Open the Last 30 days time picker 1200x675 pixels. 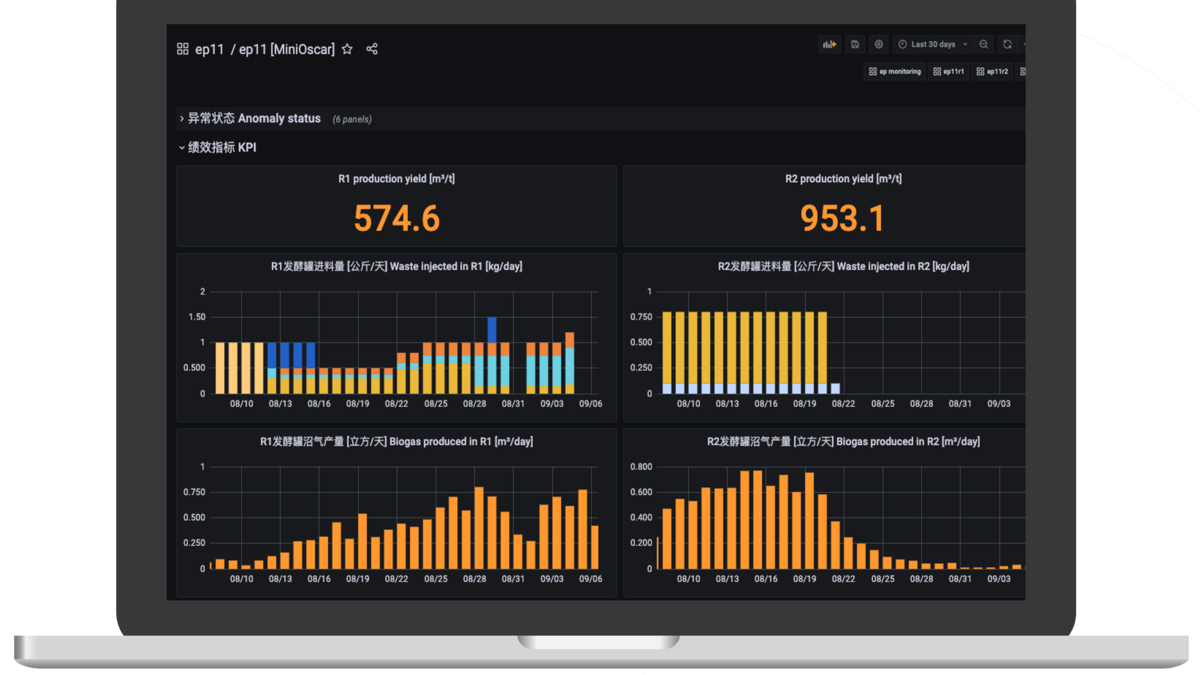coord(933,44)
